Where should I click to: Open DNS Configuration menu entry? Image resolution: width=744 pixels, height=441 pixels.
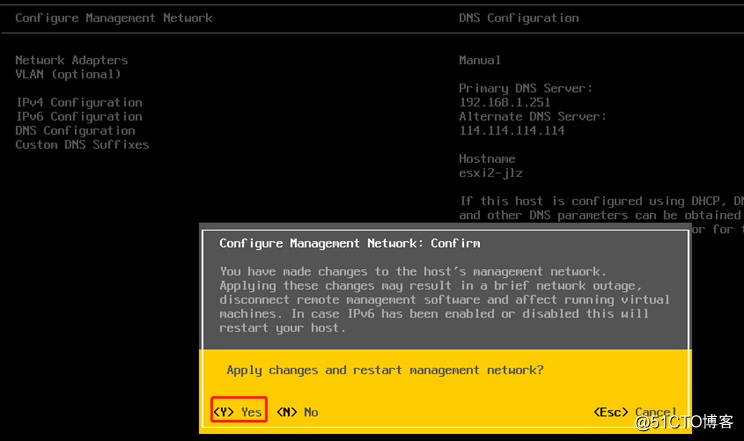tap(75, 131)
